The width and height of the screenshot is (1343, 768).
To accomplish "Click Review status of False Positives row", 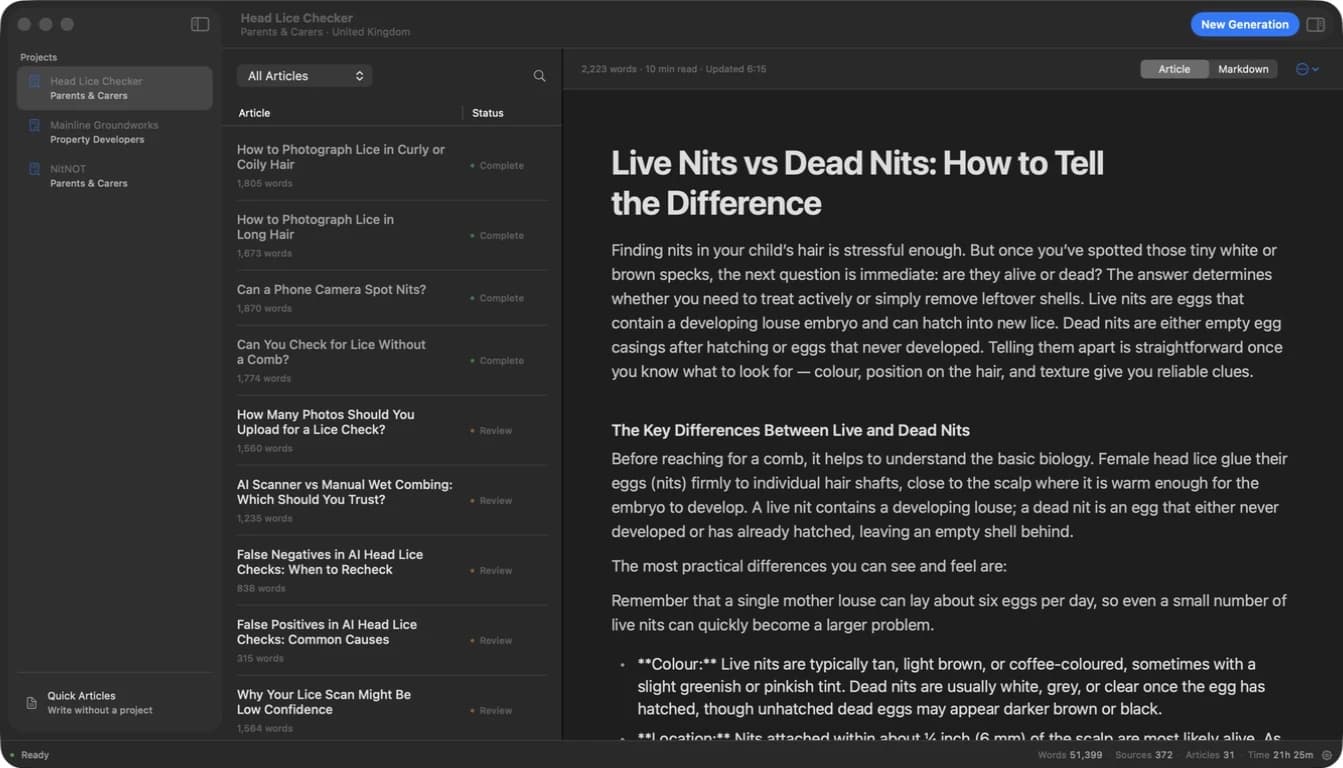I will (x=491, y=641).
